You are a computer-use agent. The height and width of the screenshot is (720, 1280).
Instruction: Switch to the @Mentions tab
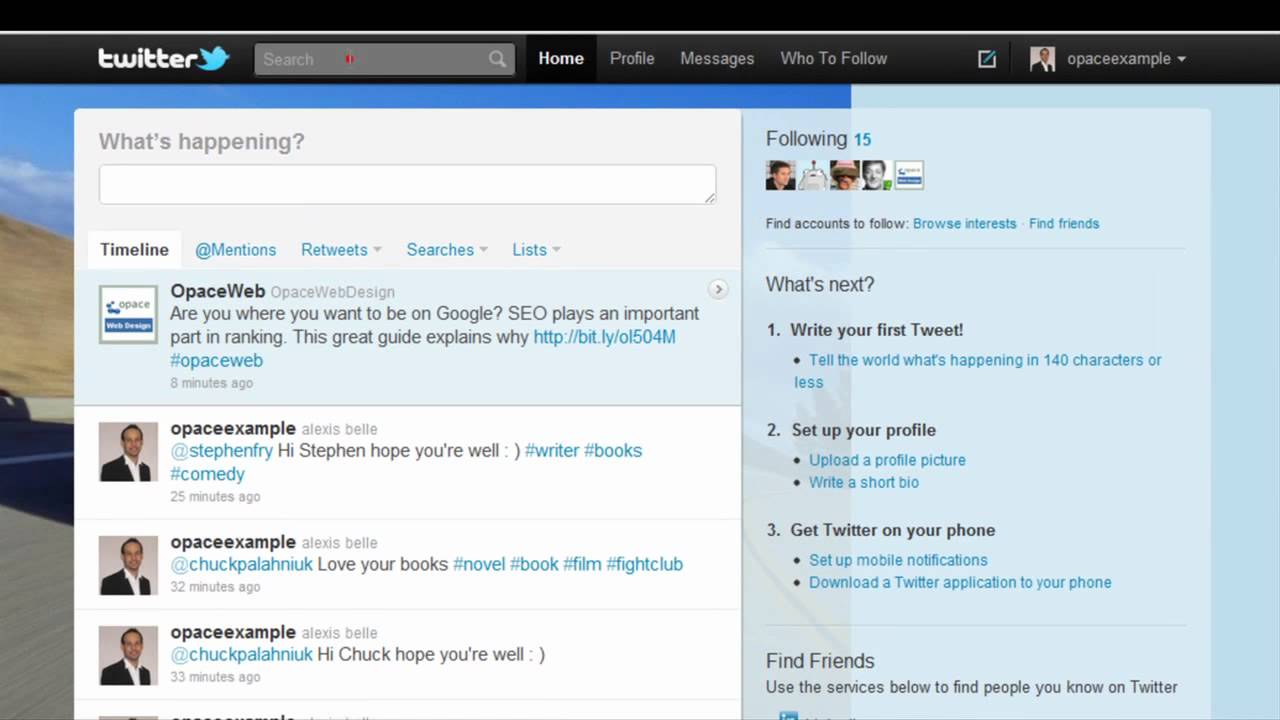[x=235, y=250]
